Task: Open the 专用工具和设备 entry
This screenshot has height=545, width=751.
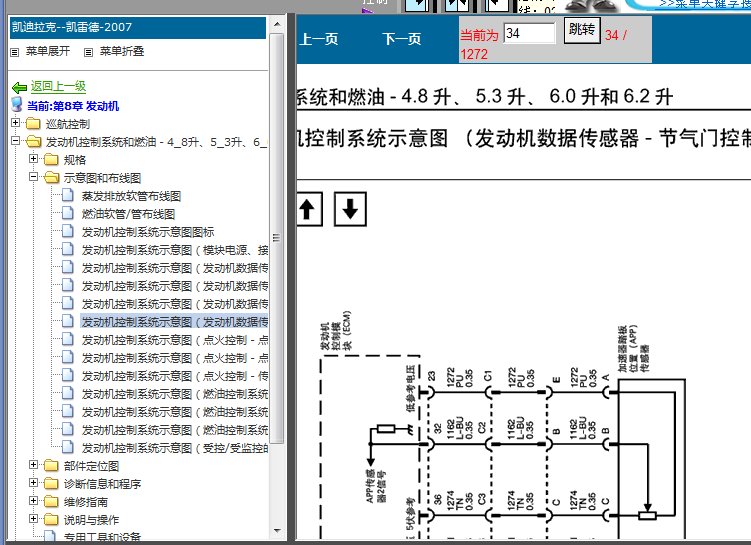Action: point(102,537)
